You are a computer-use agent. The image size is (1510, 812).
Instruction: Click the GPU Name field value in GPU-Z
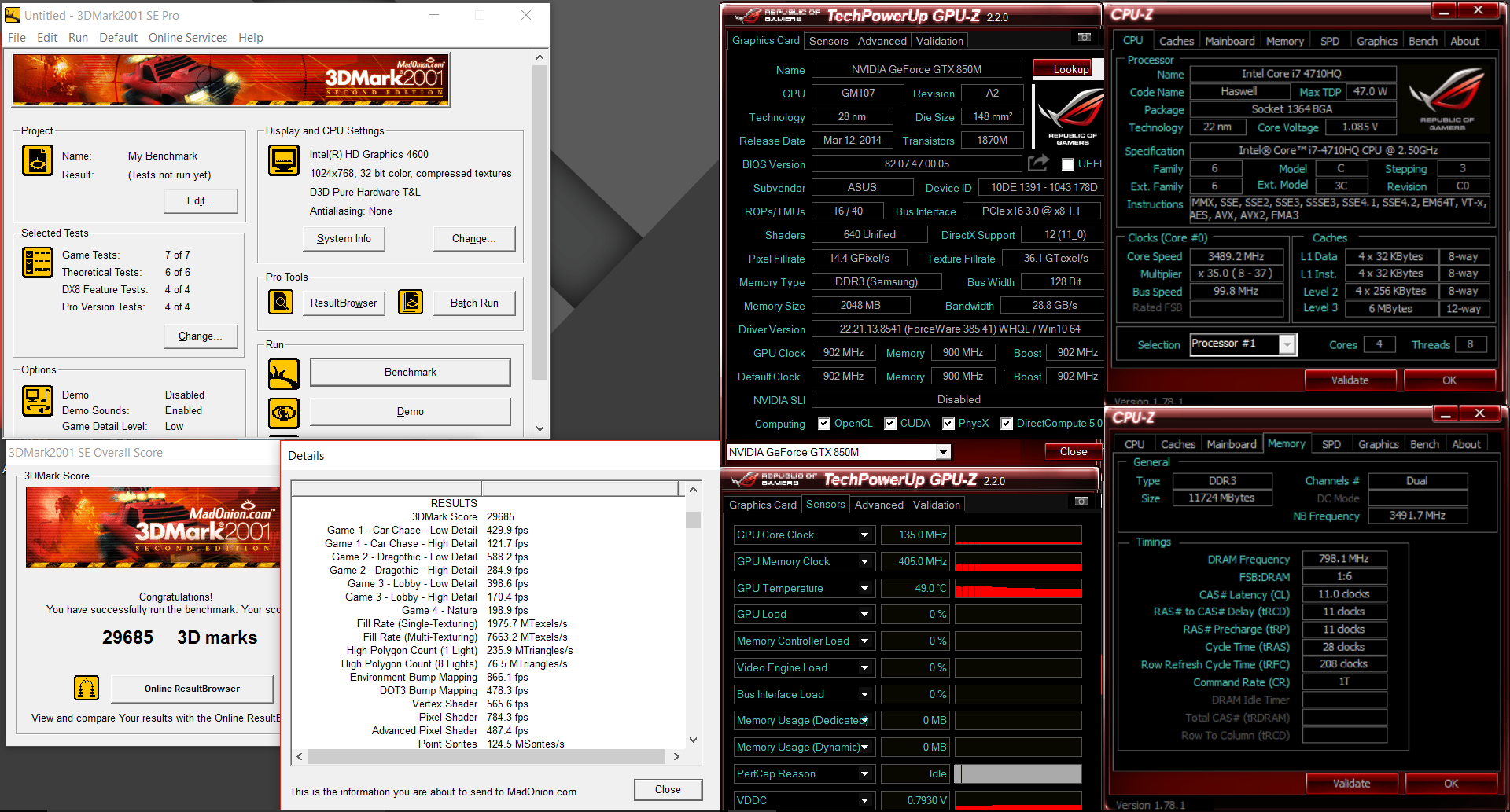916,70
